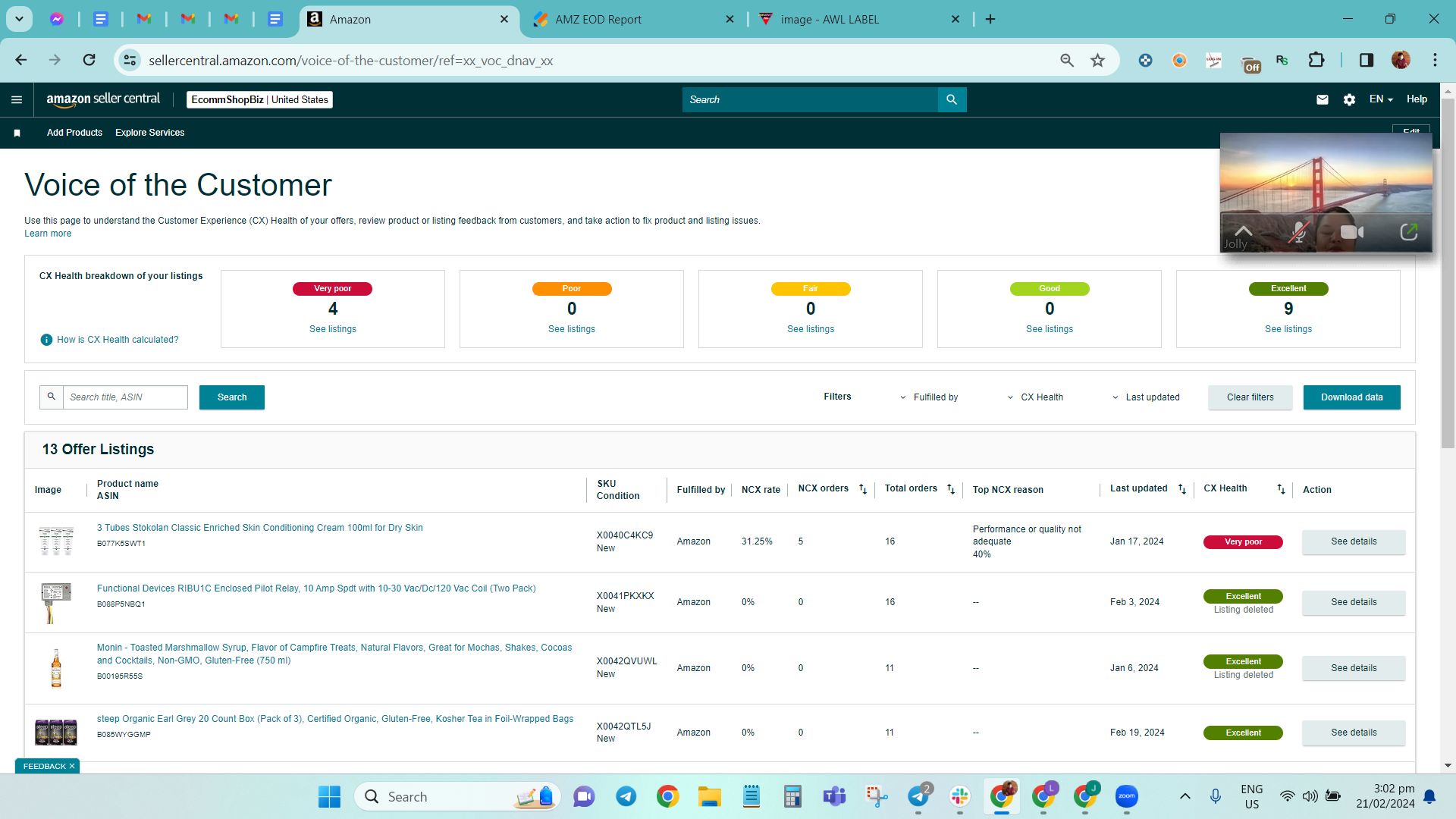Click the Monin syrup bottle thumbnail
This screenshot has height=819, width=1456.
[56, 668]
